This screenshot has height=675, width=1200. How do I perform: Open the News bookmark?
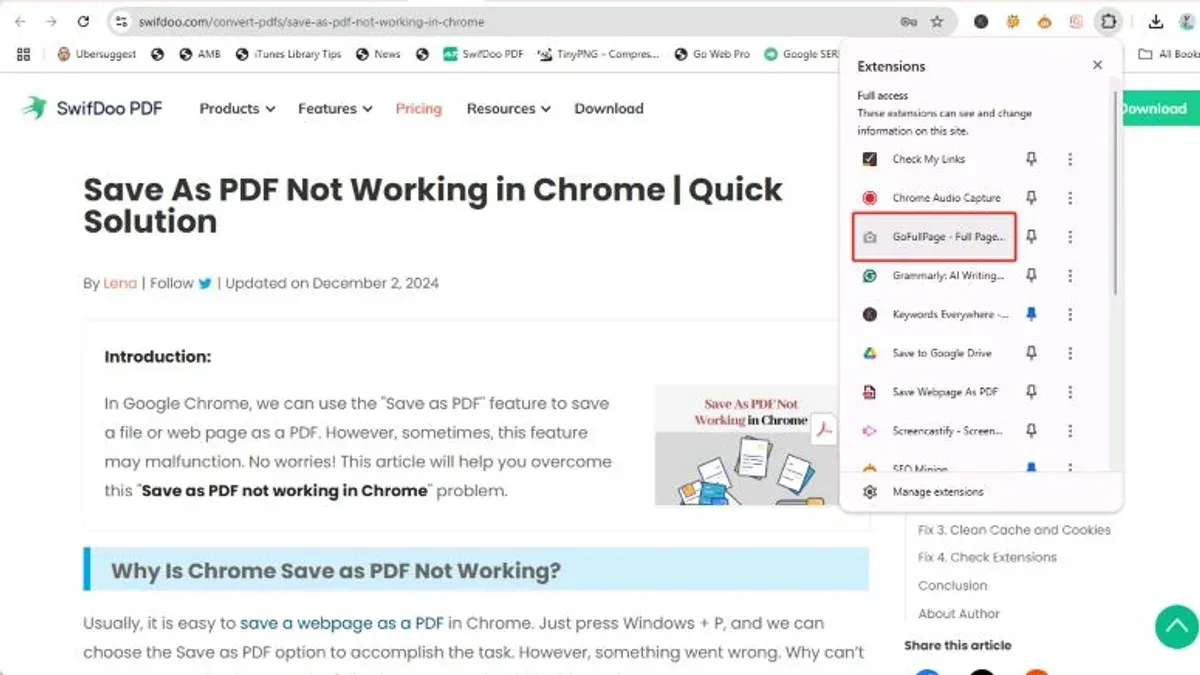tap(378, 54)
